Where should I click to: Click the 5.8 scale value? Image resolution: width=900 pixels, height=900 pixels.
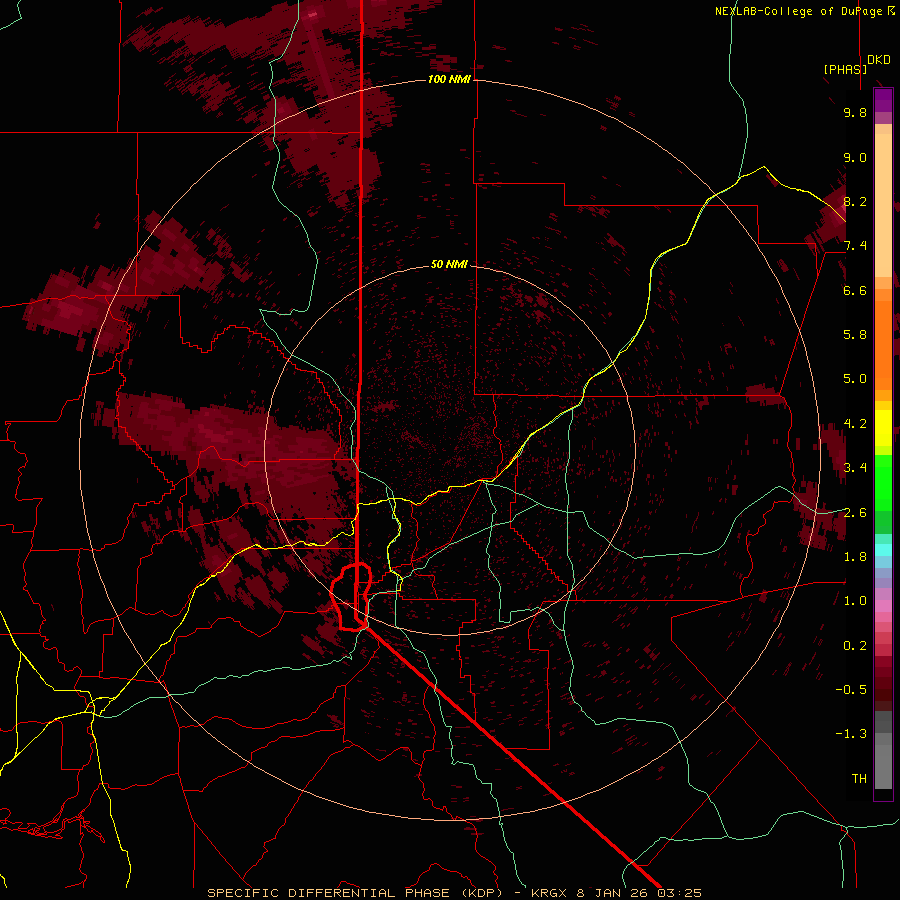[855, 335]
